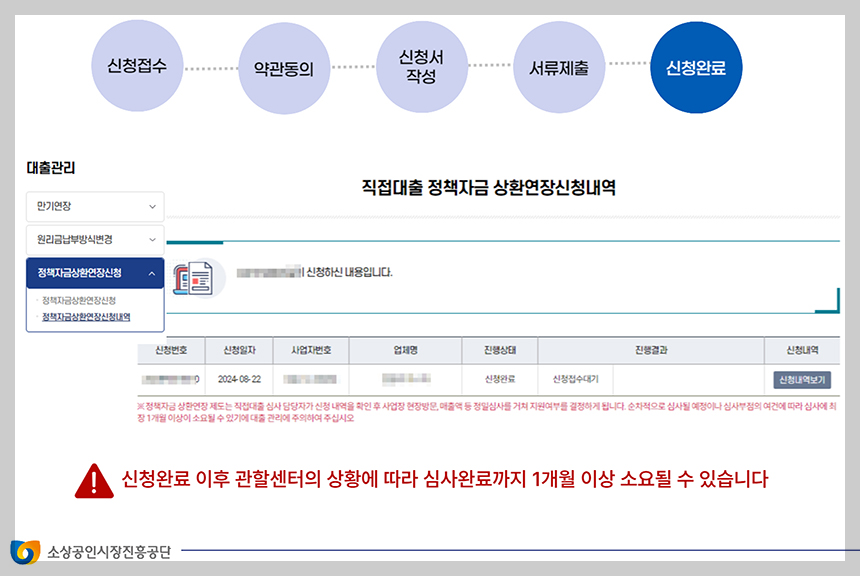Select the 신청접수 progress step circle
The width and height of the screenshot is (860, 576).
137,70
